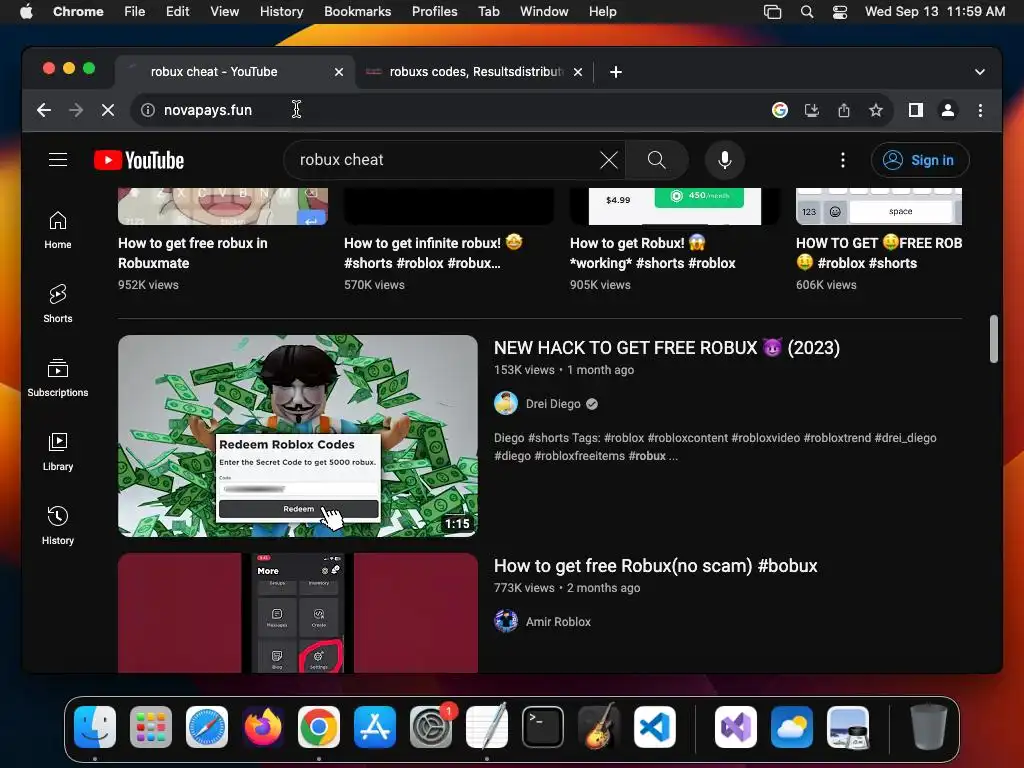Open the View menu
Screen dimensions: 1024x768
coord(225,11)
